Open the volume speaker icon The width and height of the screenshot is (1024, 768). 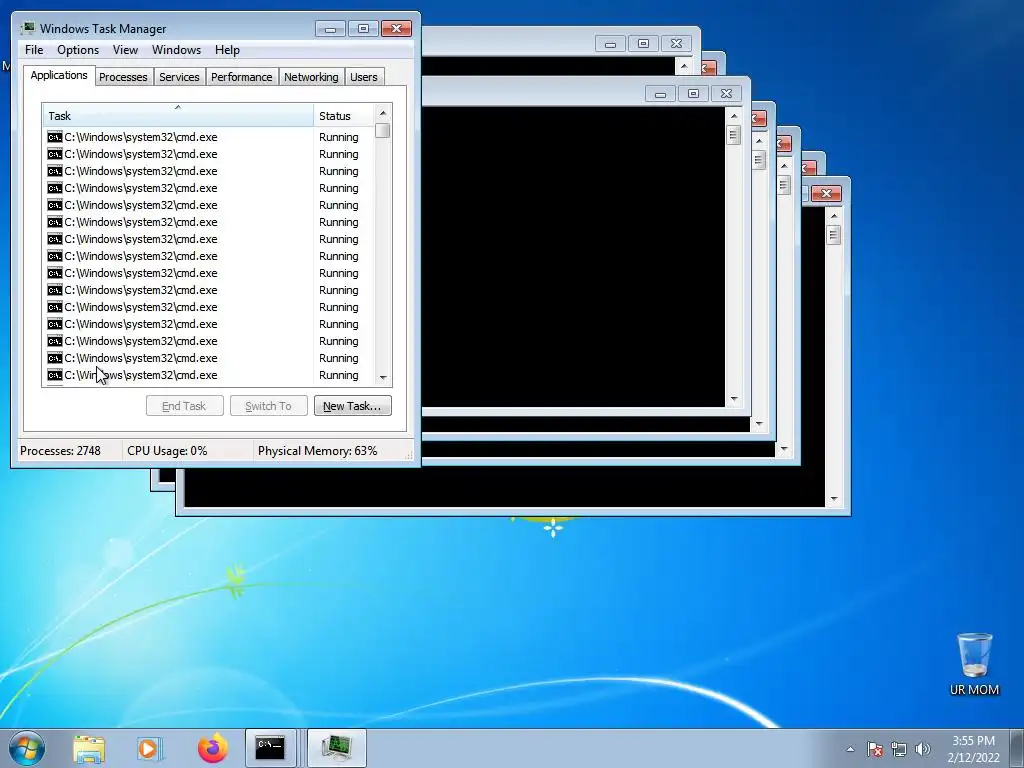pyautogui.click(x=923, y=749)
